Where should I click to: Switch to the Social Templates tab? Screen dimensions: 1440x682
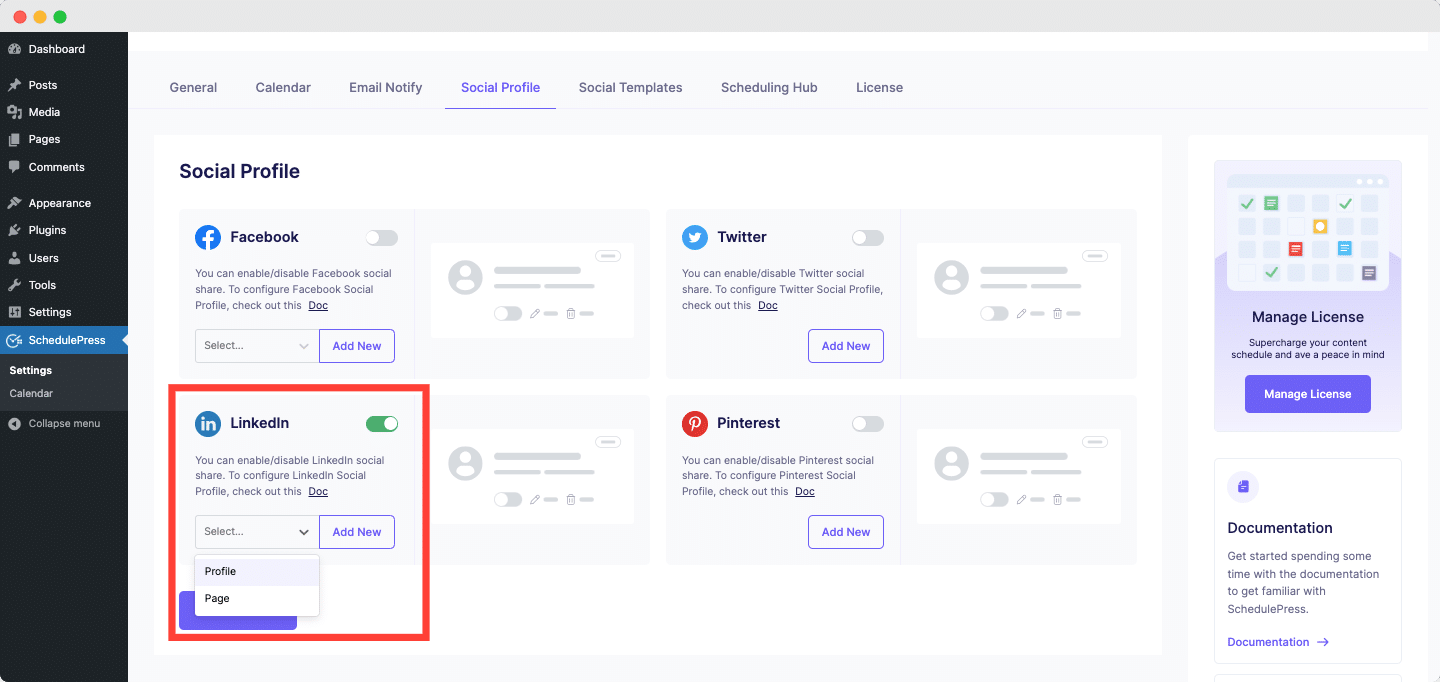click(x=630, y=88)
